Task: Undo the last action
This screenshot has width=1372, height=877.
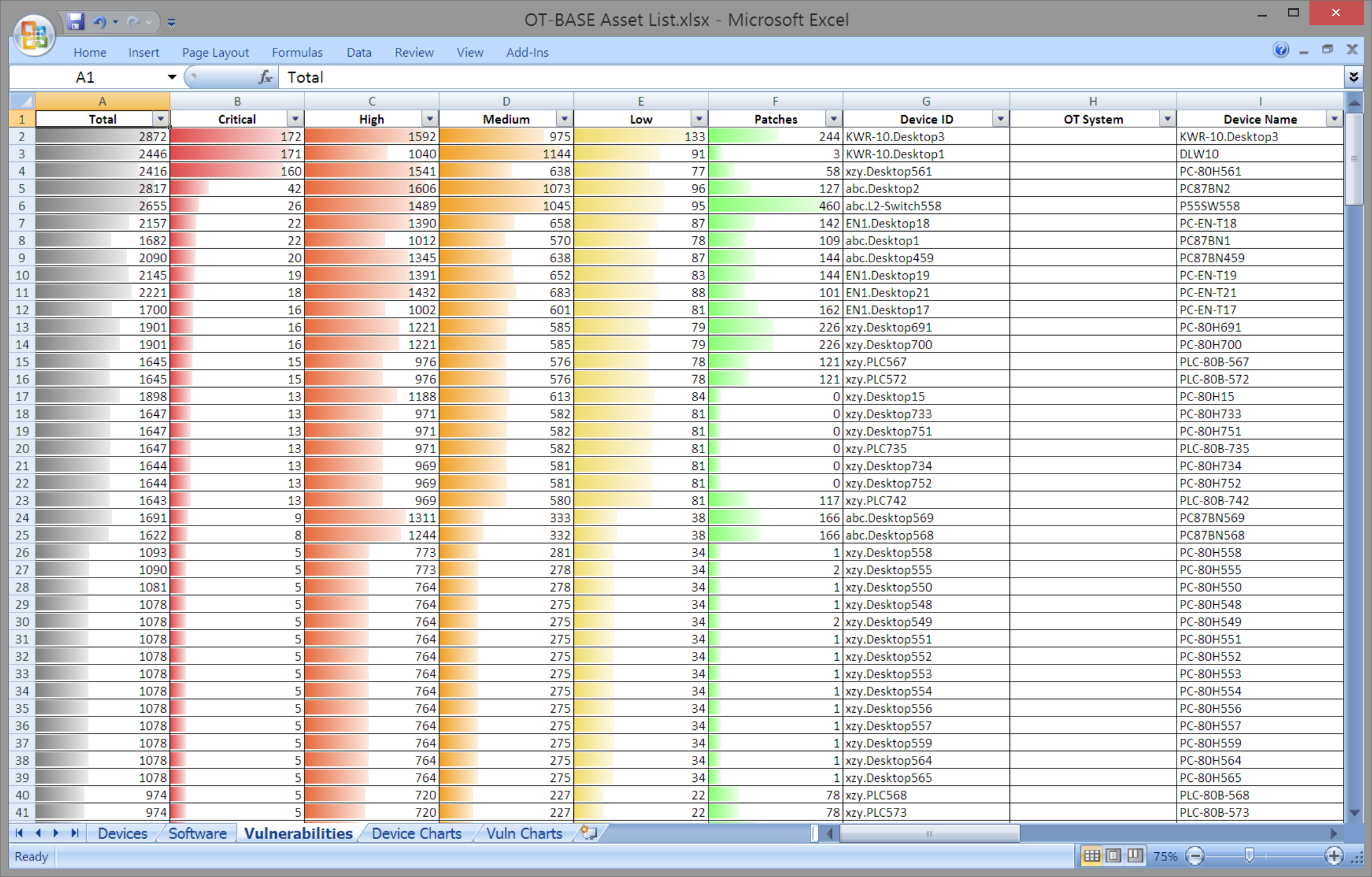Action: 99,22
